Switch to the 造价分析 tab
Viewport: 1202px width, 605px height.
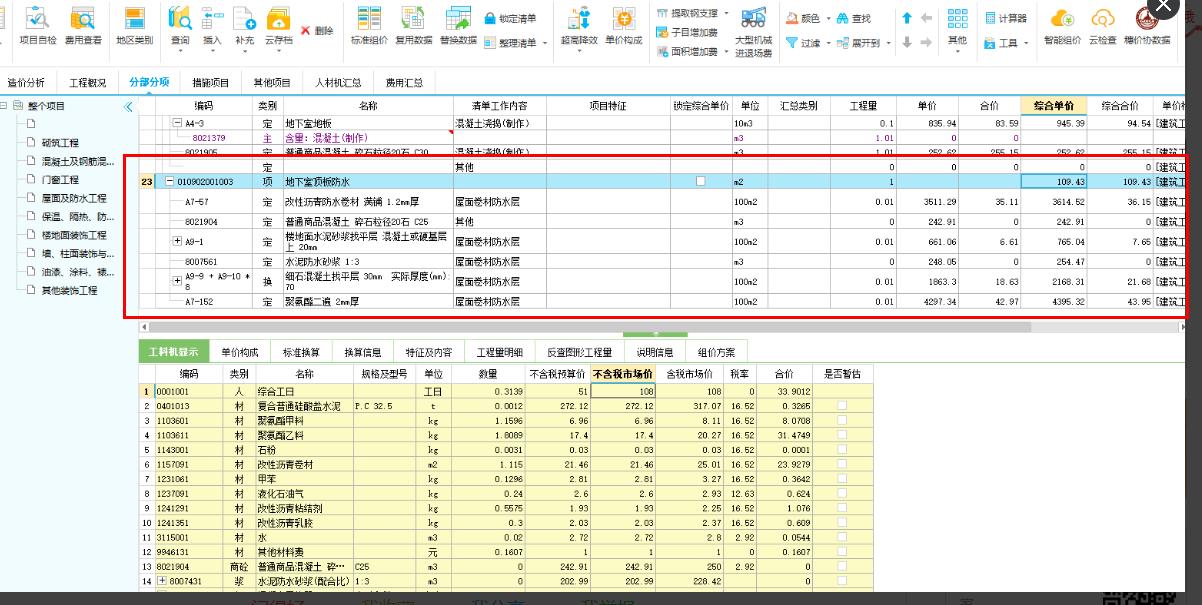coord(26,82)
